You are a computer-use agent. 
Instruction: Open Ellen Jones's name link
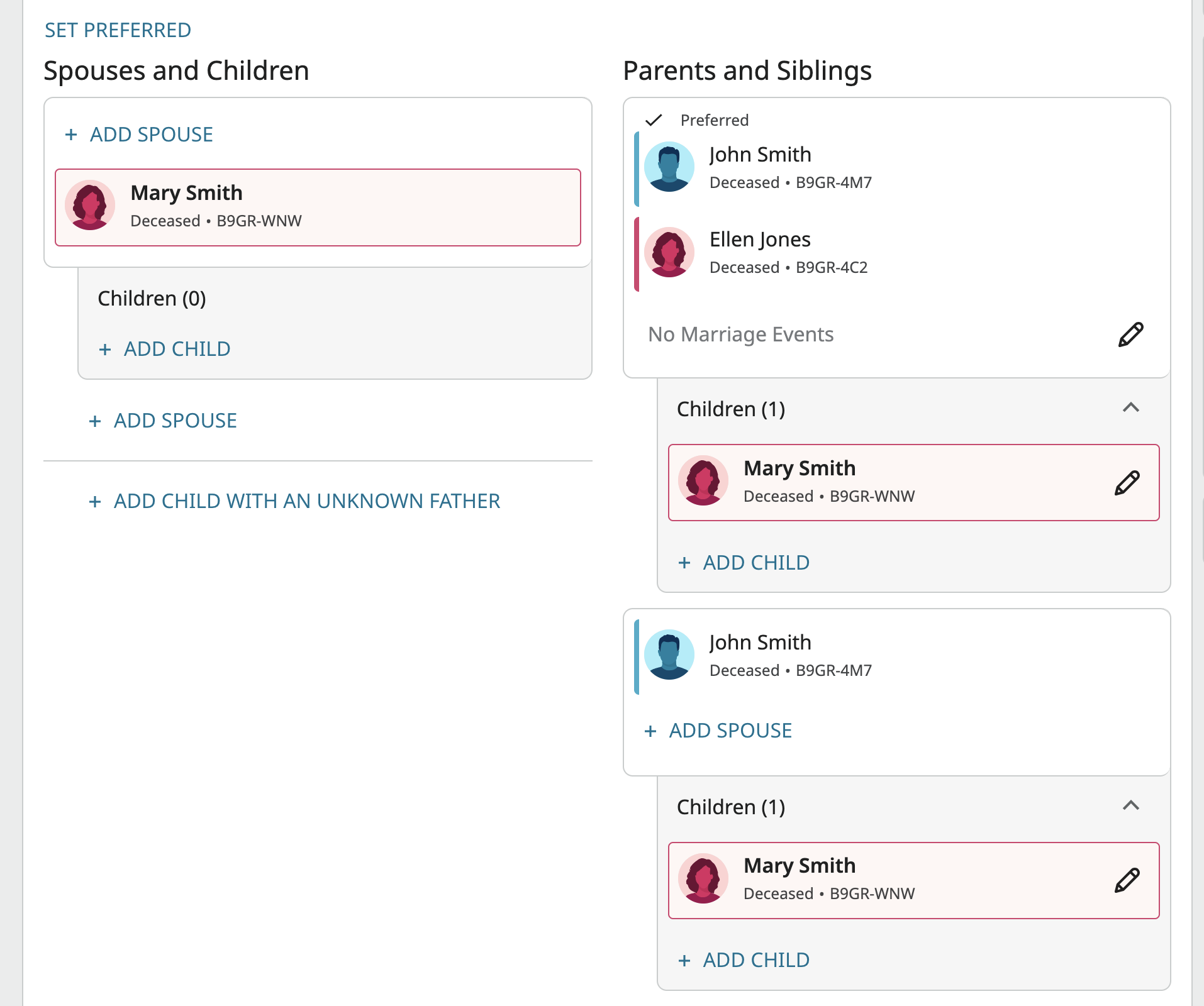point(759,240)
